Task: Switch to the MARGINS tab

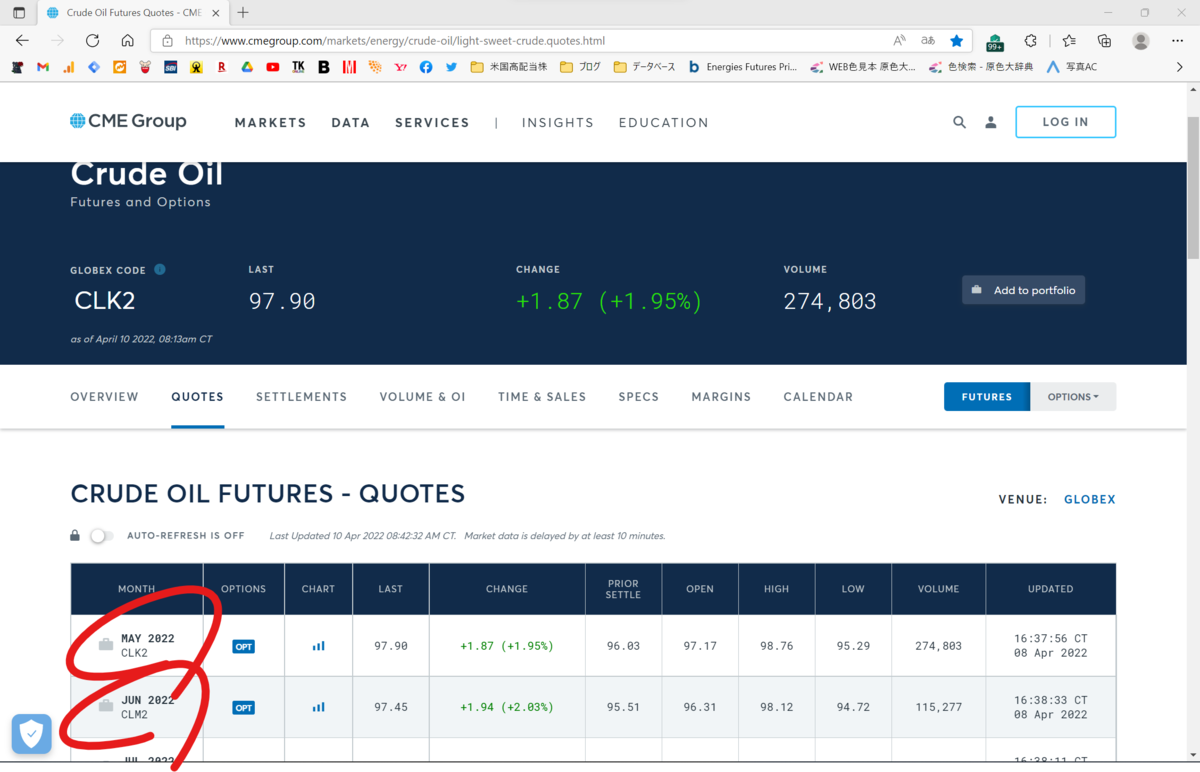Action: (721, 397)
